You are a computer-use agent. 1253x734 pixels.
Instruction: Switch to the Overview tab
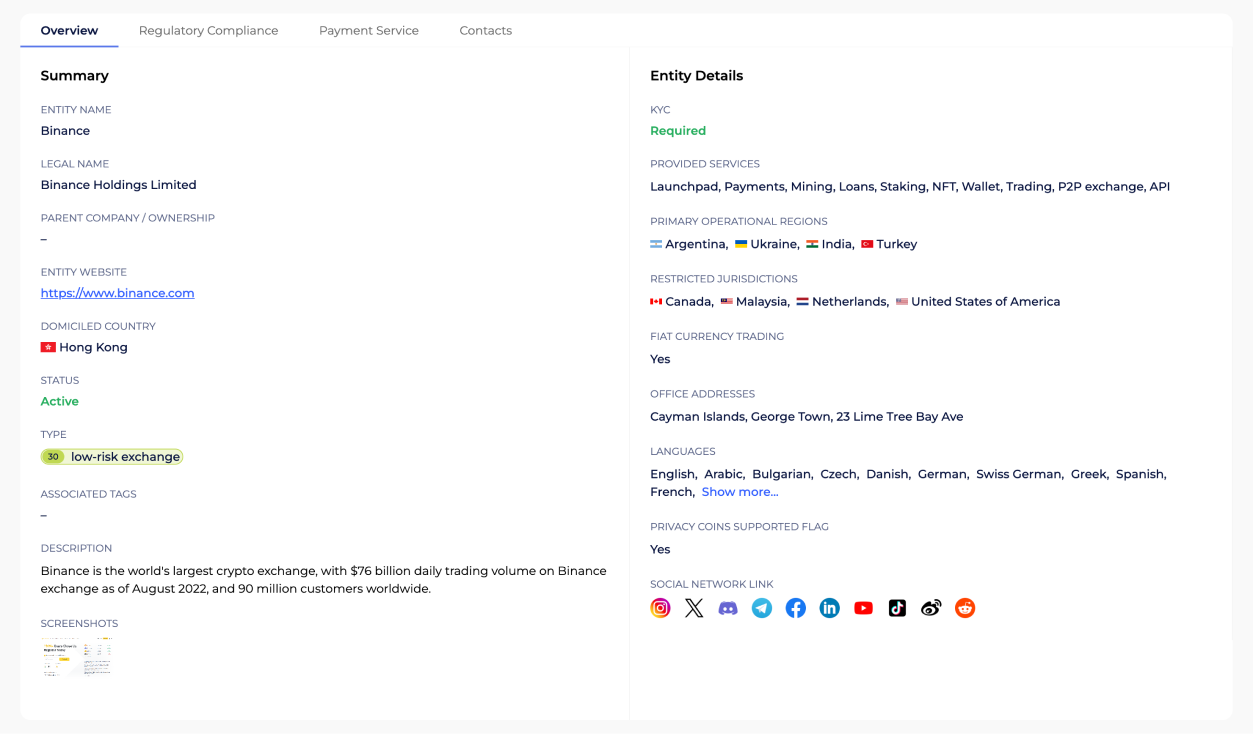pos(69,31)
